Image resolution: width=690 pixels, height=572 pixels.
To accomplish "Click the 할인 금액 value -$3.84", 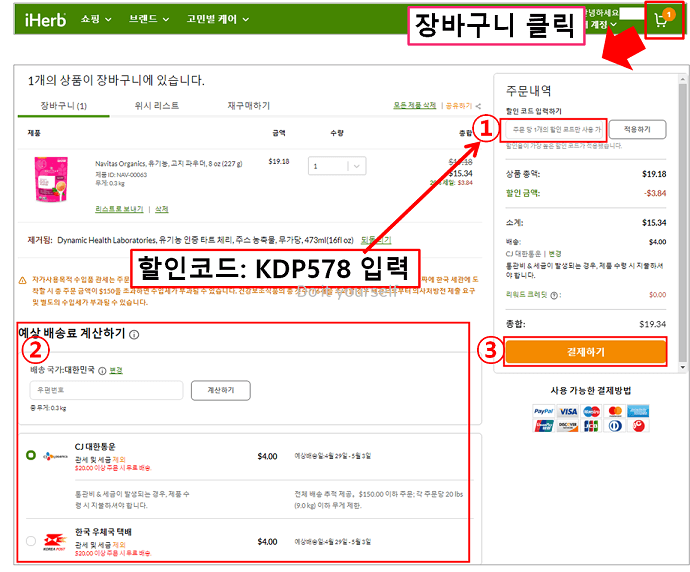I will tap(655, 193).
